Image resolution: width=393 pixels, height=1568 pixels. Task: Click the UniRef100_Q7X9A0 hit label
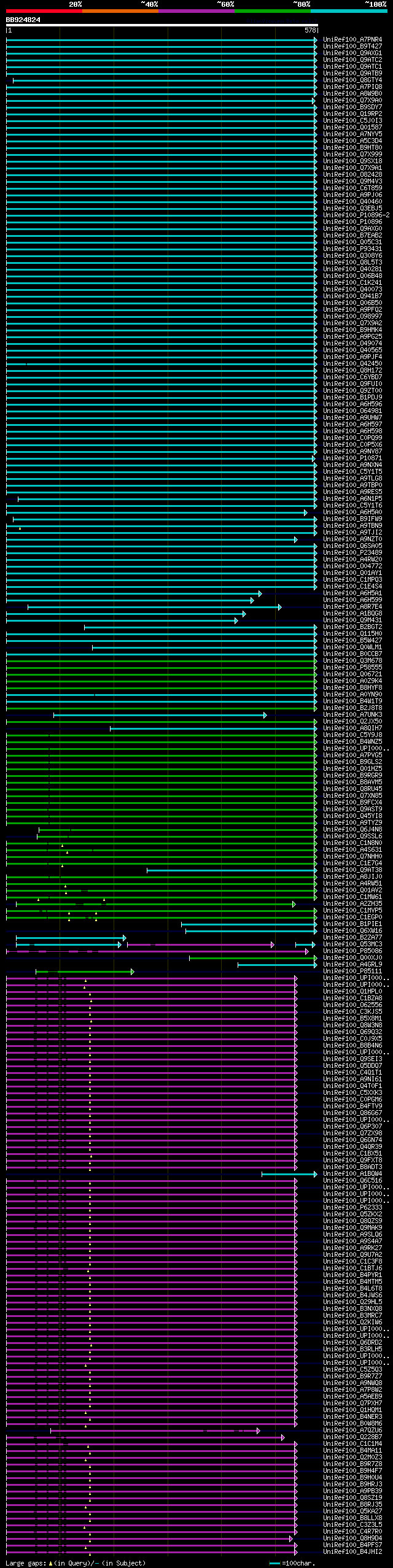pos(352,101)
